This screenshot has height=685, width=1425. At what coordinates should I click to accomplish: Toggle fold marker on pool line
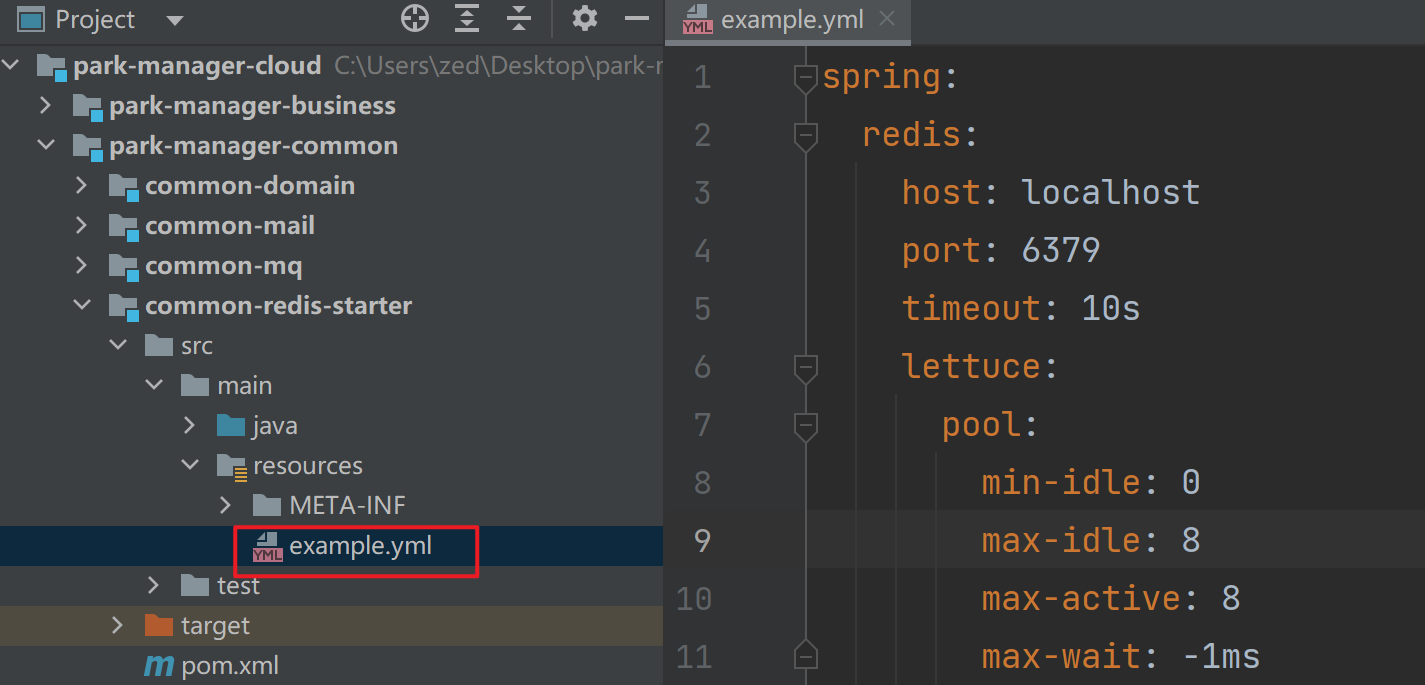tap(805, 426)
